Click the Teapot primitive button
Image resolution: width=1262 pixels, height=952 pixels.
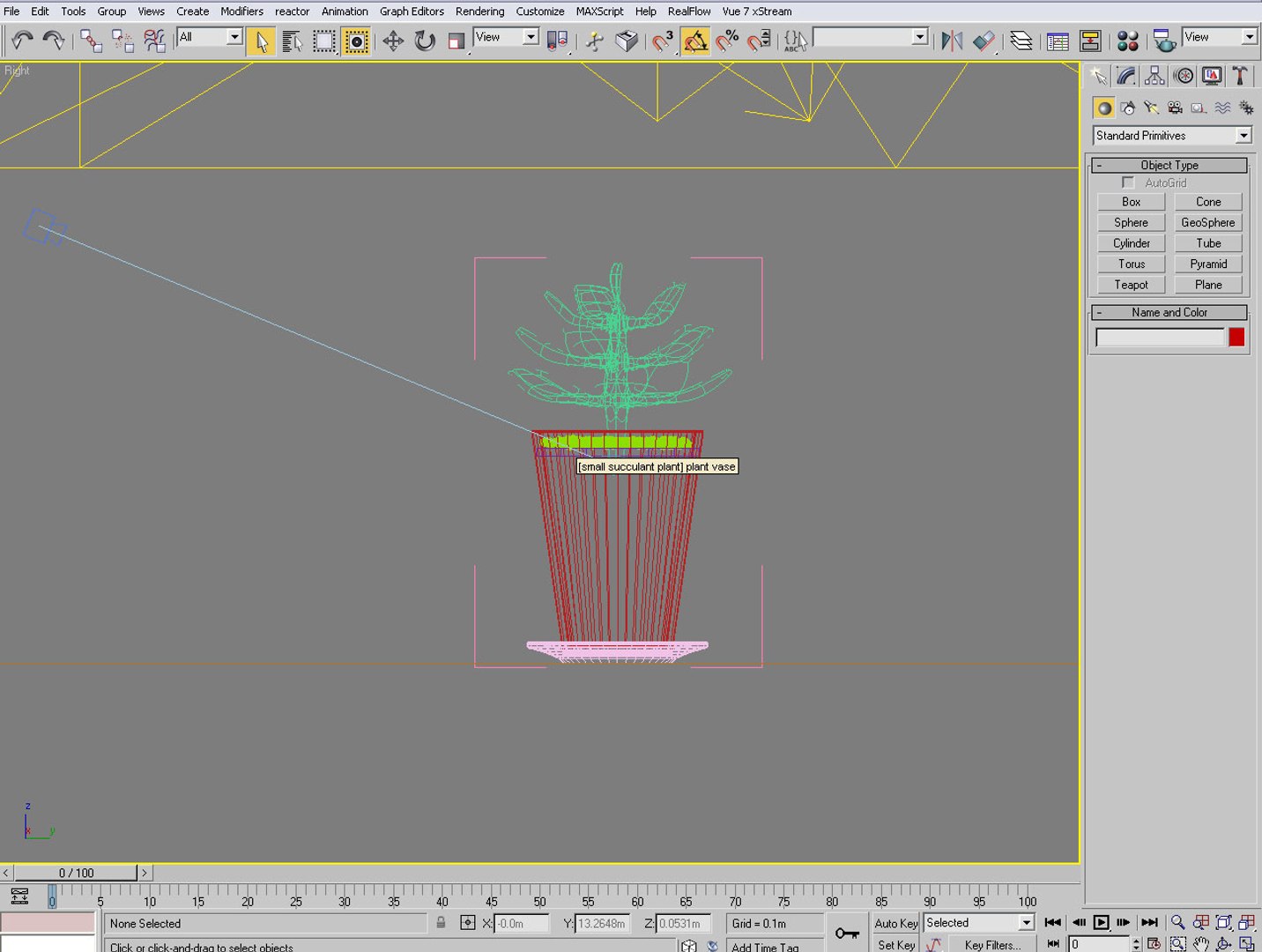coord(1131,285)
